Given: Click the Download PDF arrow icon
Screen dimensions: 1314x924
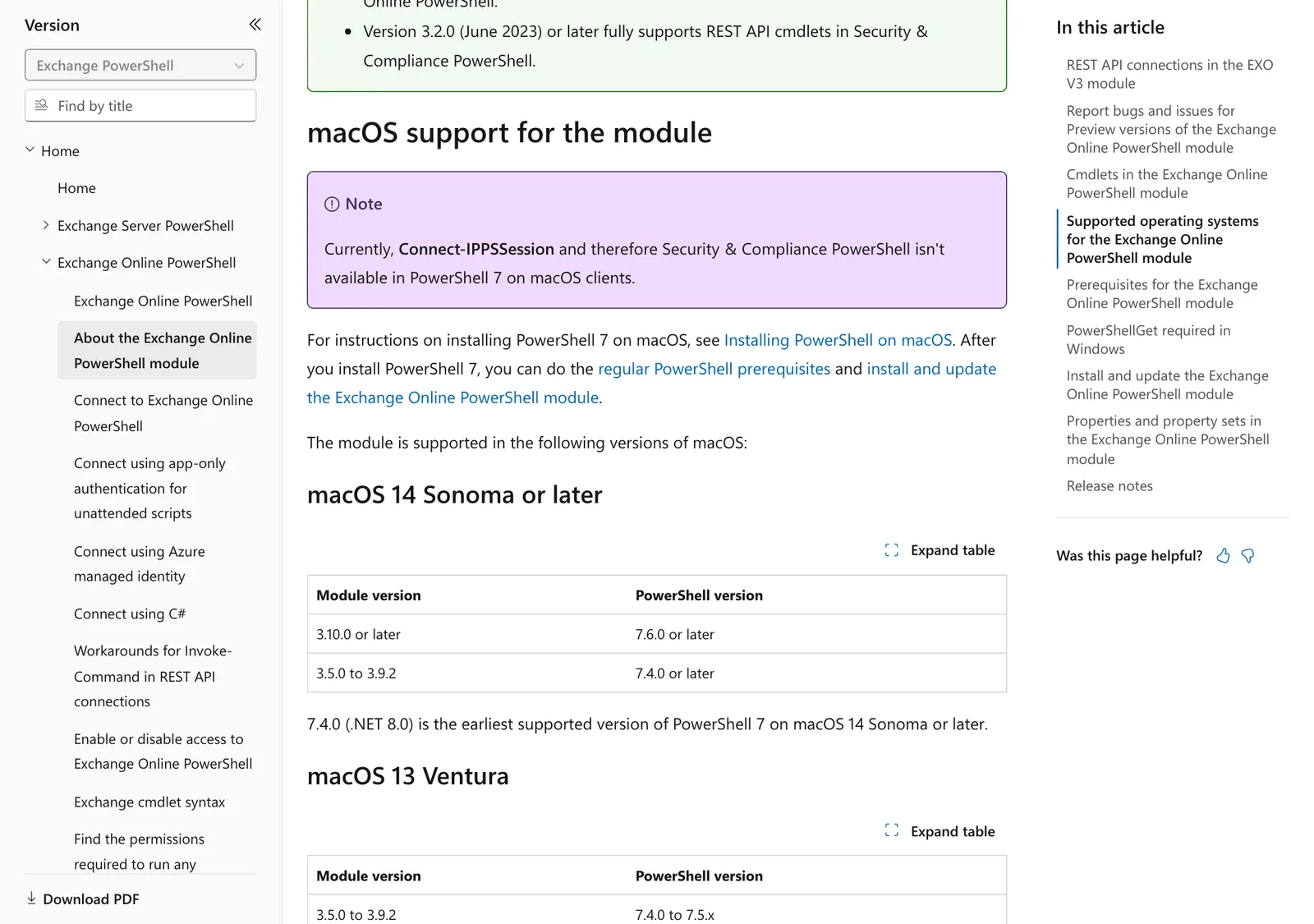Looking at the screenshot, I should click(x=31, y=899).
